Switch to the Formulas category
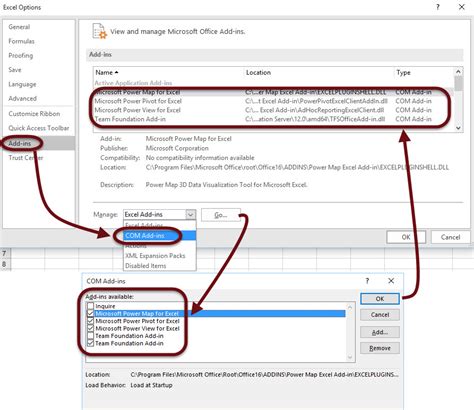Screen dimensions: 474x410 click(x=21, y=41)
